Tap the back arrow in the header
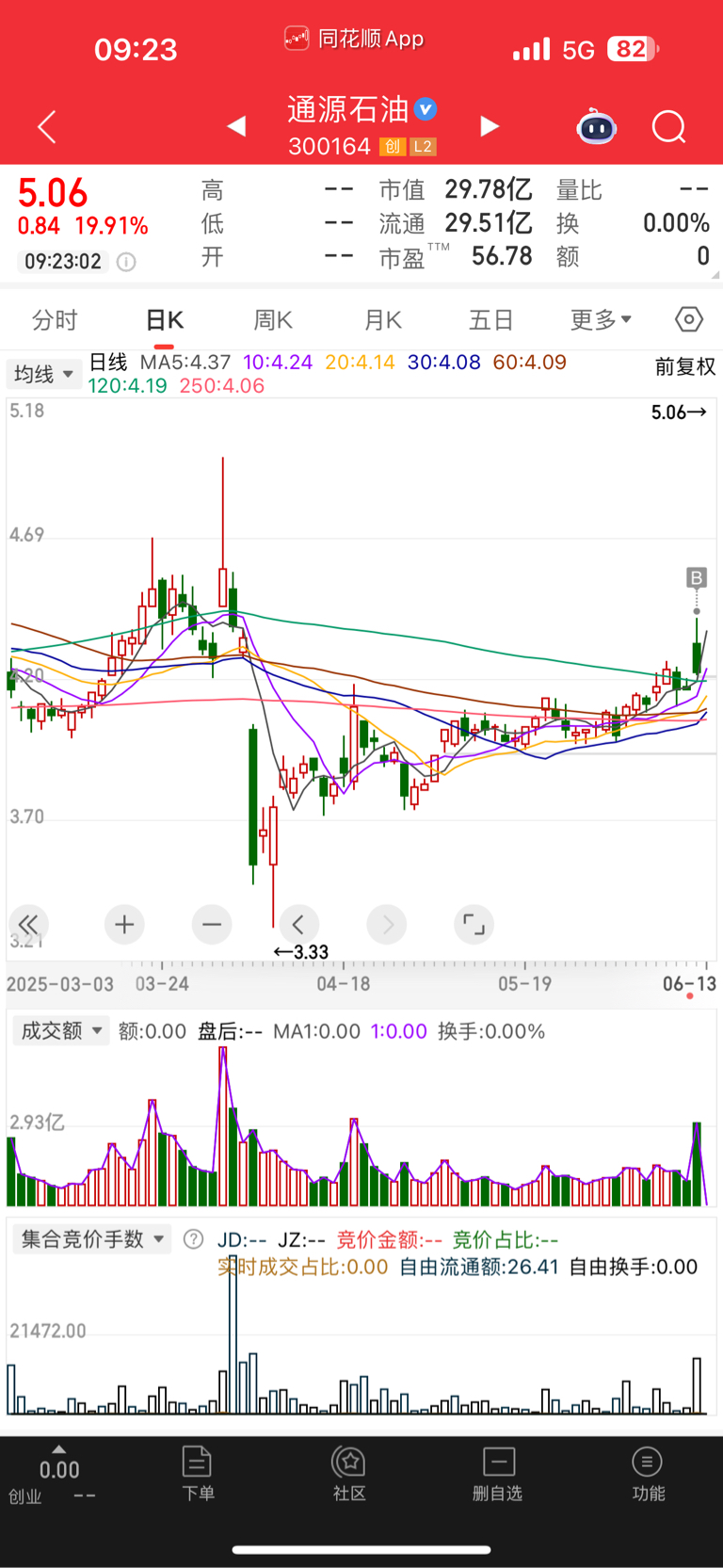The width and height of the screenshot is (723, 1568). tap(47, 126)
